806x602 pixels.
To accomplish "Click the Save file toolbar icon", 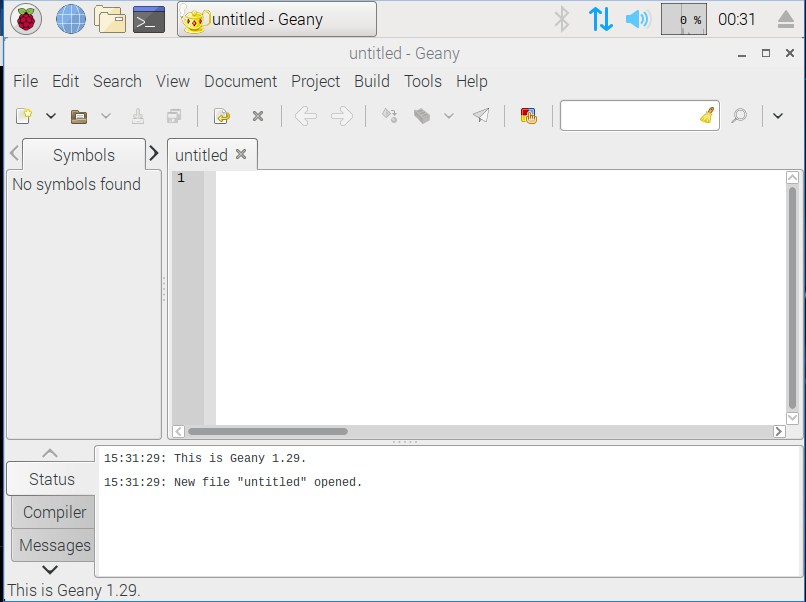I will (x=138, y=116).
